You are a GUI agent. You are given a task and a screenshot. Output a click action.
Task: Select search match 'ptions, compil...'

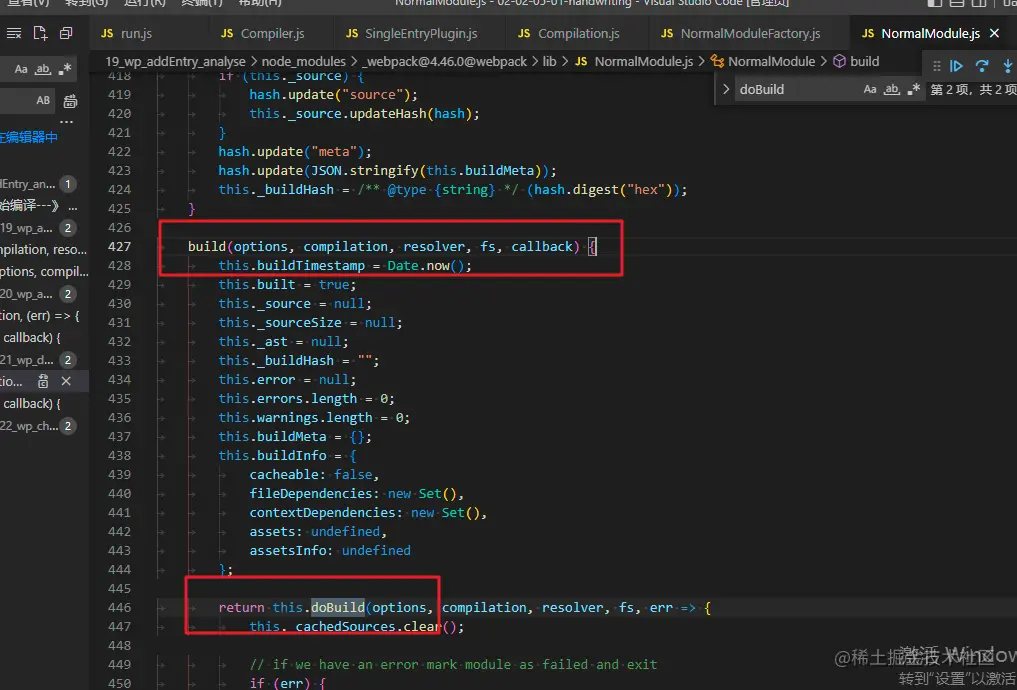[x=44, y=272]
